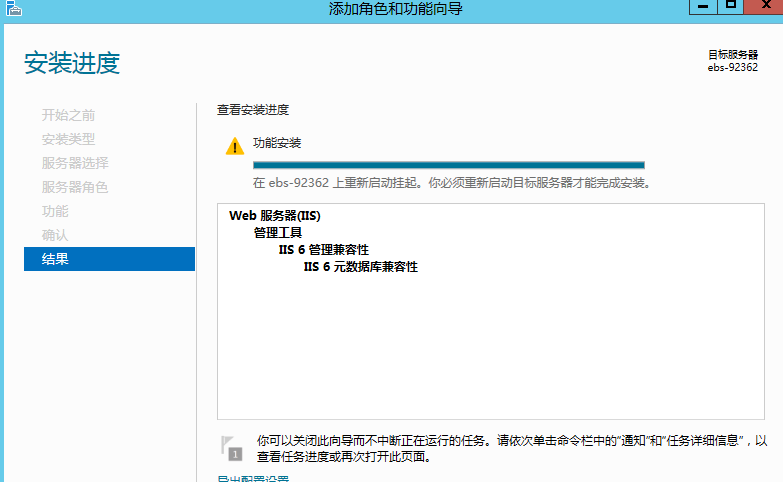783x482 pixels.
Task: Click the yellow warning triangle icon
Action: [x=234, y=147]
